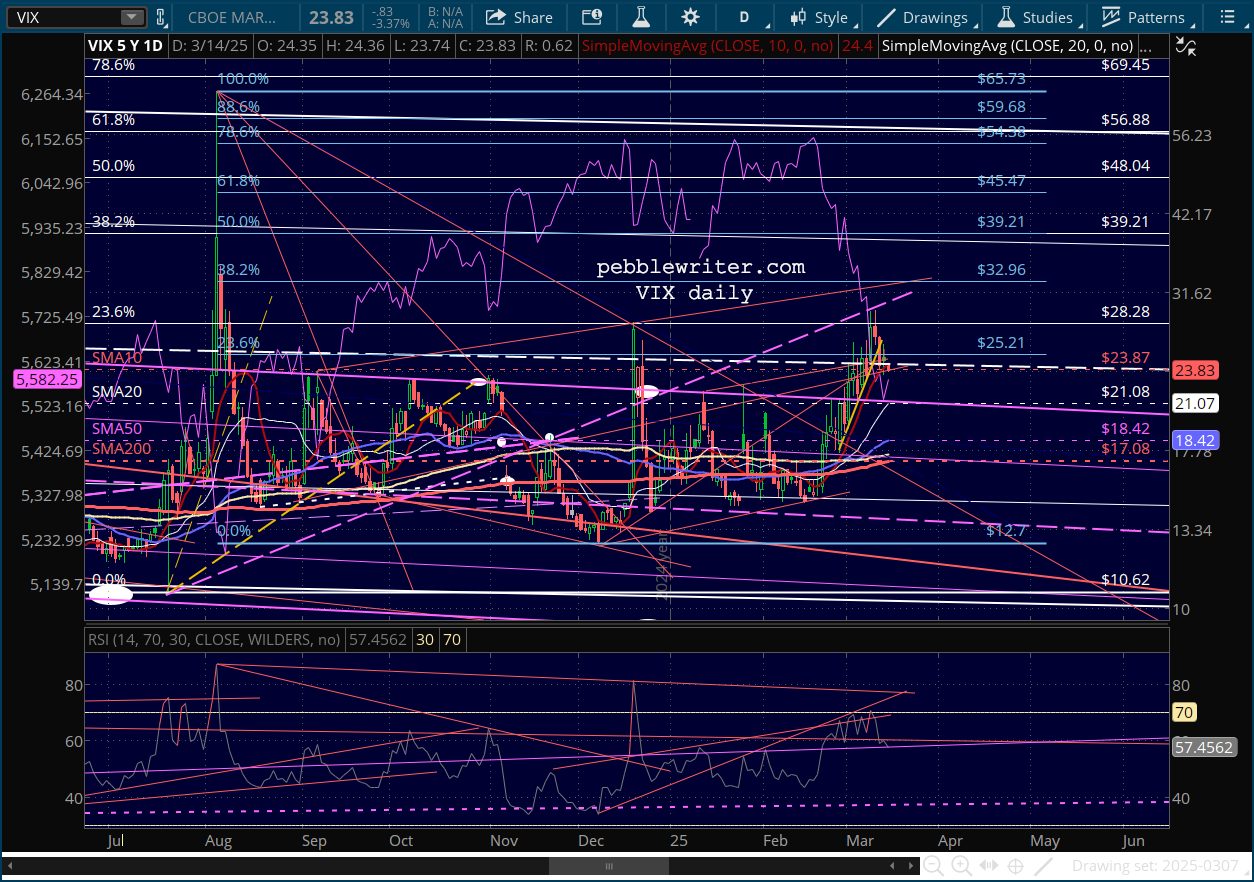Click the pan chart arrows icon
Screen dimensions: 1254x882
[x=988, y=866]
